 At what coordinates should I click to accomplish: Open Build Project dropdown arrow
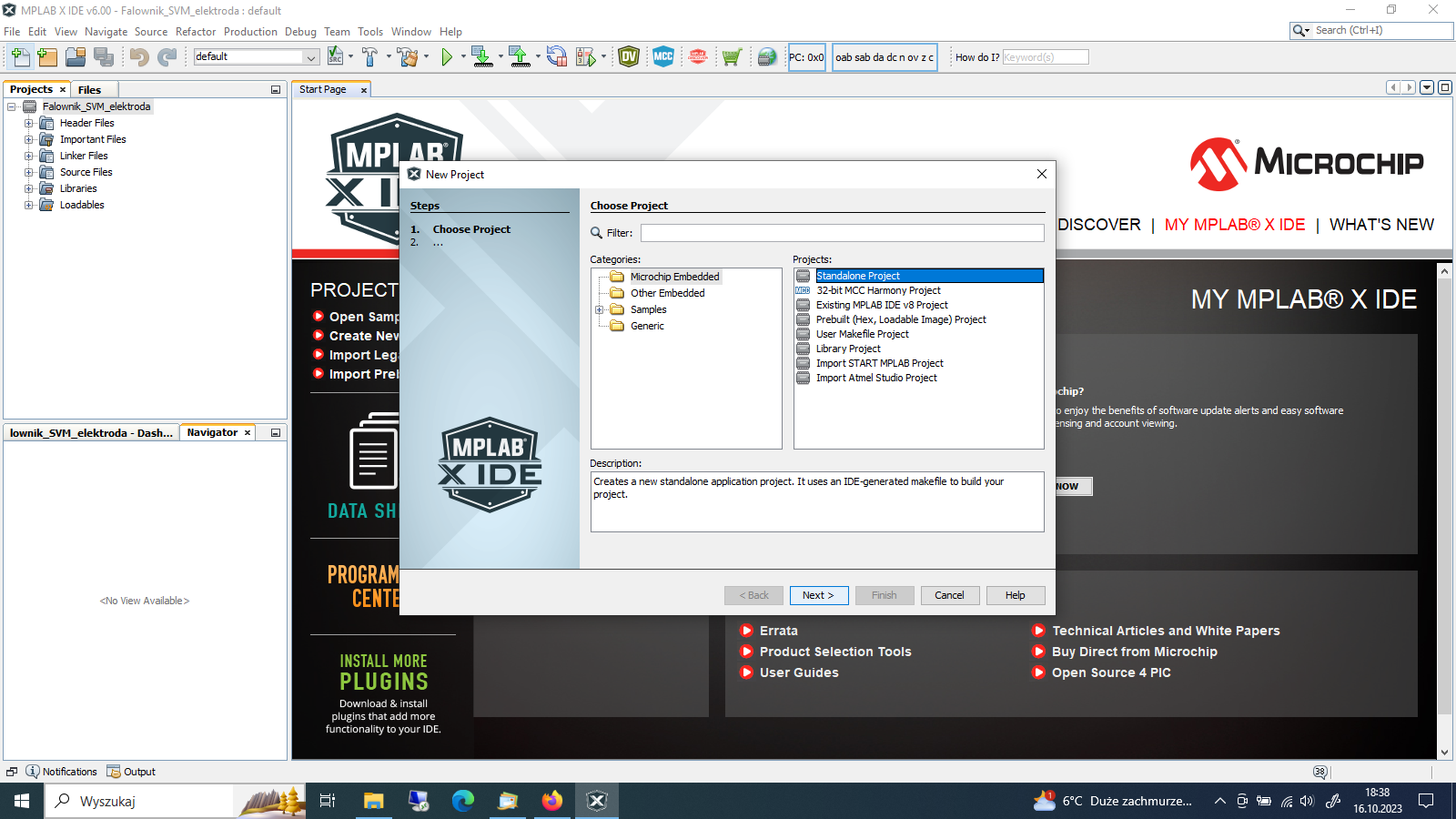(388, 57)
